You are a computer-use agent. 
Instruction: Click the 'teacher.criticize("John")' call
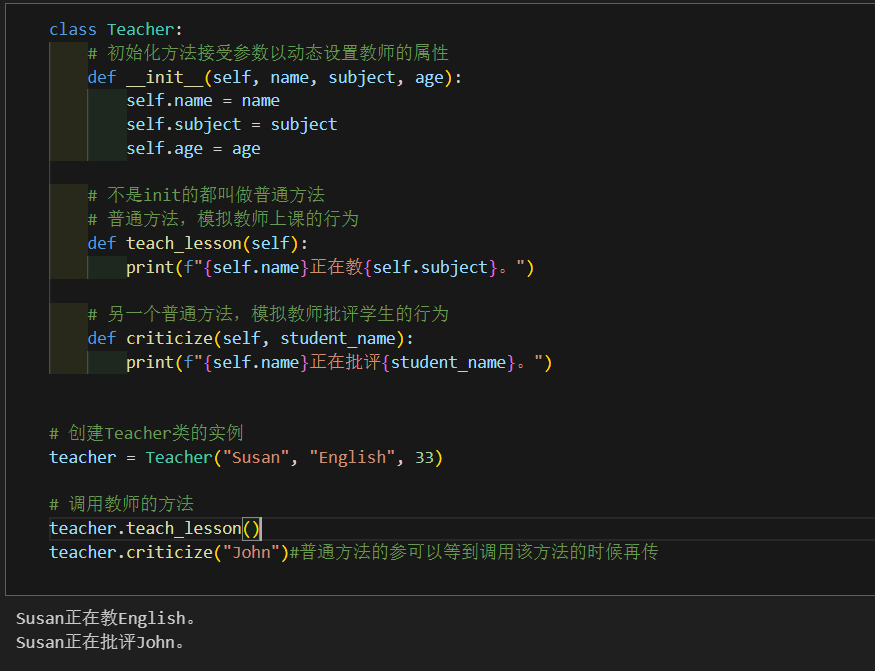coord(169,552)
